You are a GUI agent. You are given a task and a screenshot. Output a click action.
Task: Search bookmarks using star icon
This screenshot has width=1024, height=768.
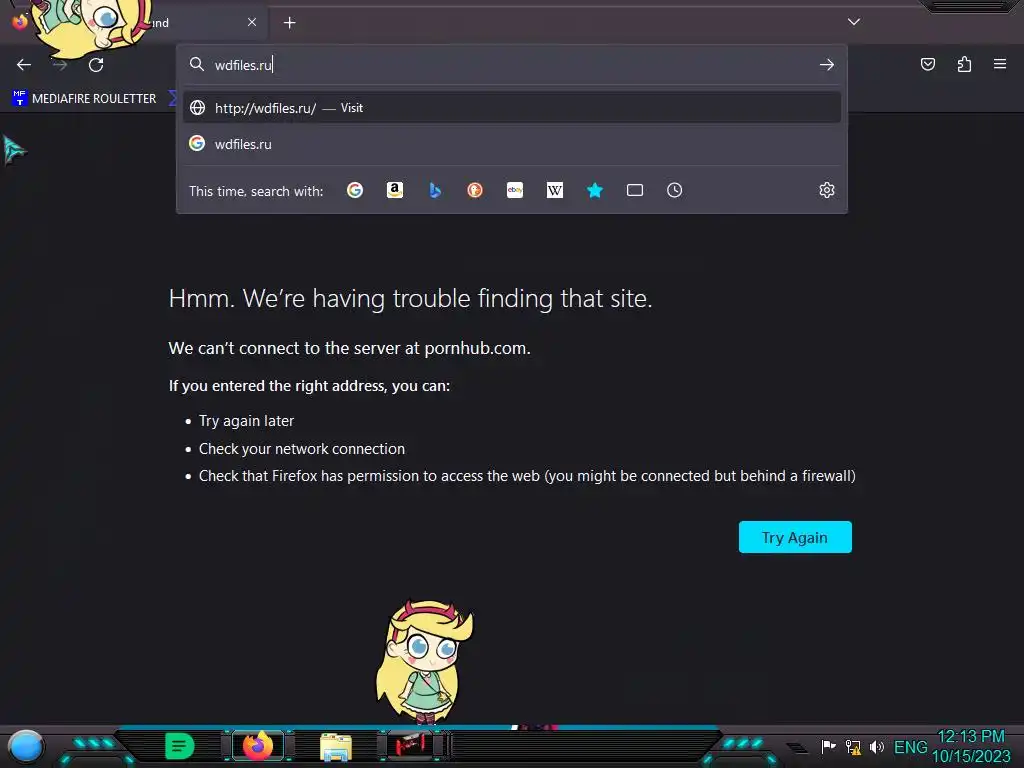pyautogui.click(x=594, y=190)
